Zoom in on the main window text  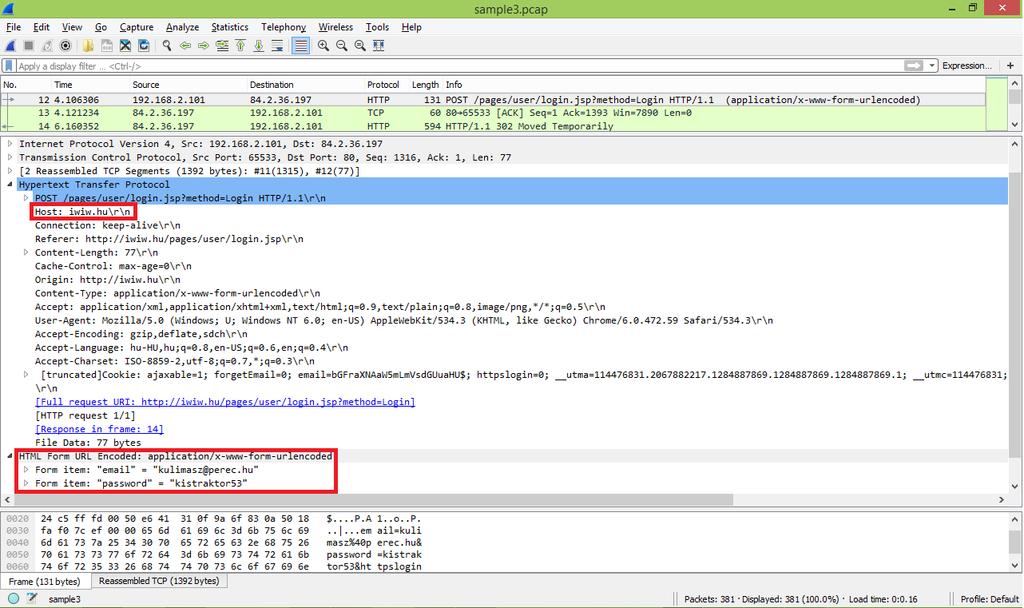click(x=323, y=46)
